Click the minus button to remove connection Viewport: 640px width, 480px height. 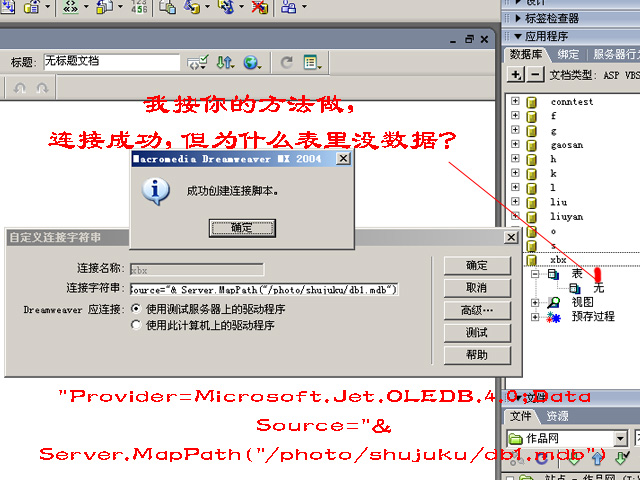pos(536,75)
